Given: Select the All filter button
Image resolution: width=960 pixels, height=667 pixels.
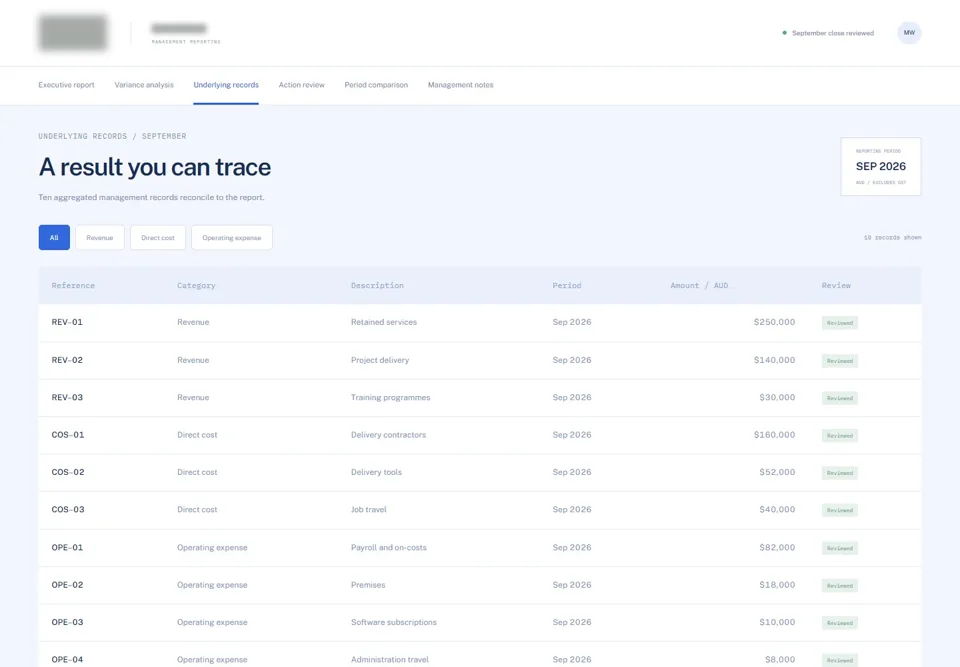Looking at the screenshot, I should [54, 238].
